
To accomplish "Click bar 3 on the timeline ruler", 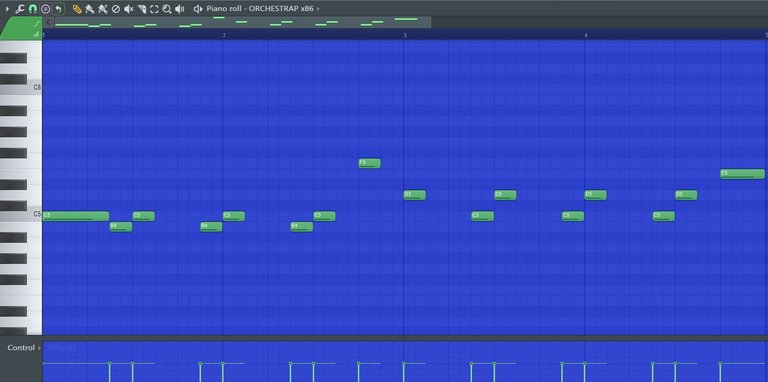I will pyautogui.click(x=405, y=35).
